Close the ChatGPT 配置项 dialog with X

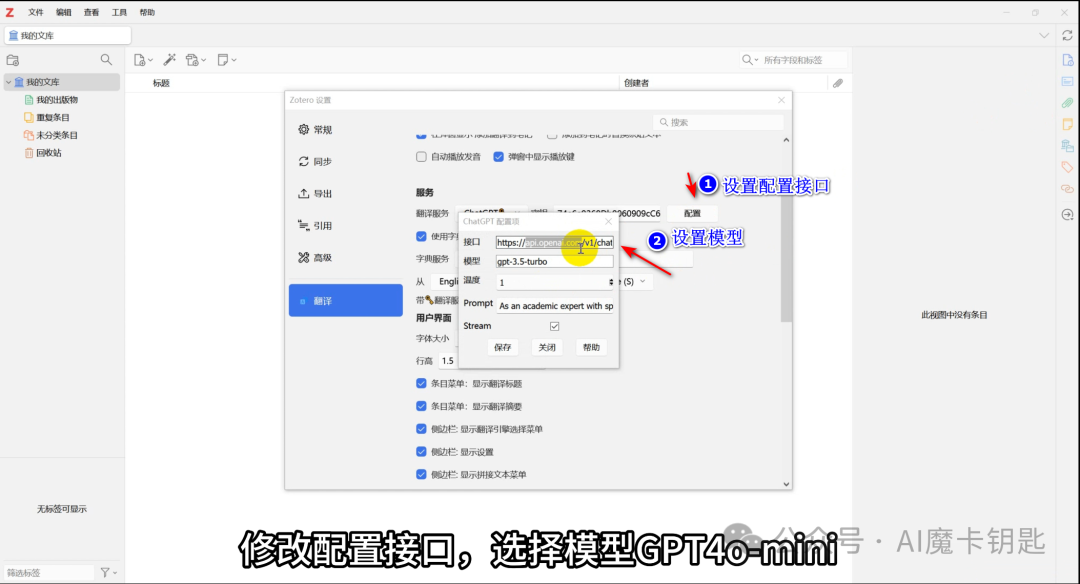pos(608,221)
